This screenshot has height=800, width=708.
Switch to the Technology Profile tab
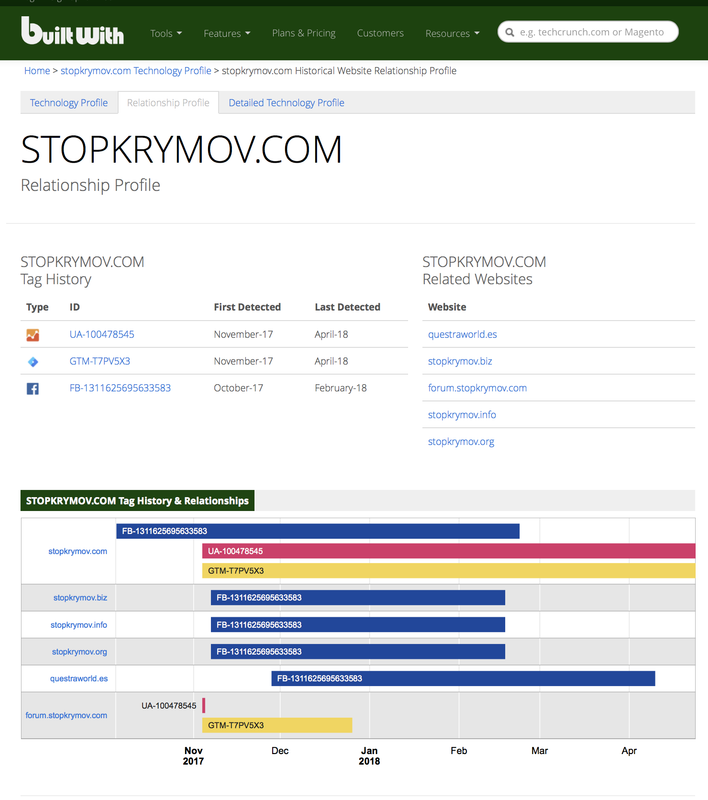click(x=69, y=103)
